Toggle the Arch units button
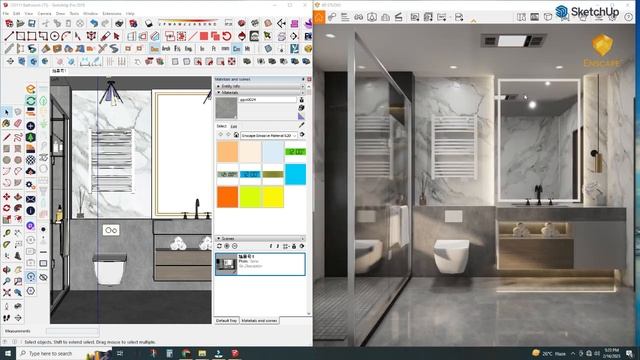The width and height of the screenshot is (640, 360). 166,49
